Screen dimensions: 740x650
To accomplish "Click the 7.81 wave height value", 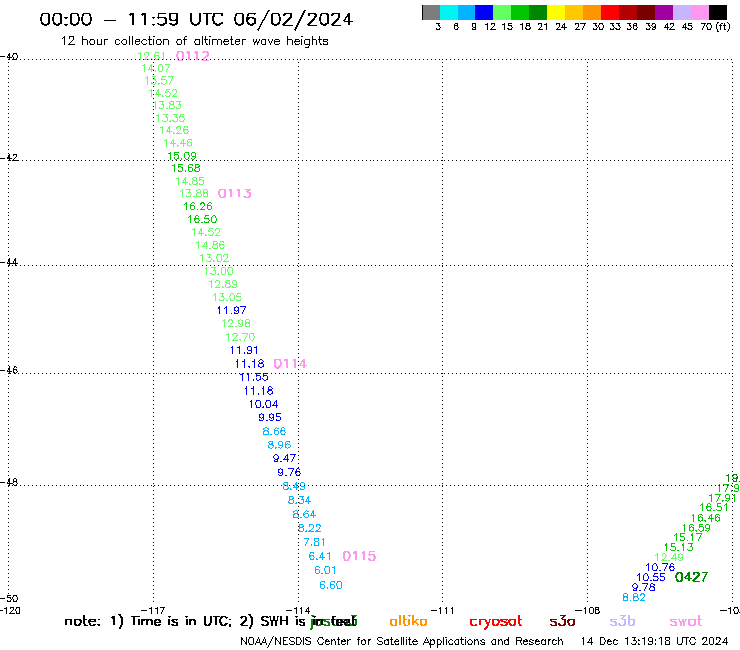I will click(x=314, y=542).
